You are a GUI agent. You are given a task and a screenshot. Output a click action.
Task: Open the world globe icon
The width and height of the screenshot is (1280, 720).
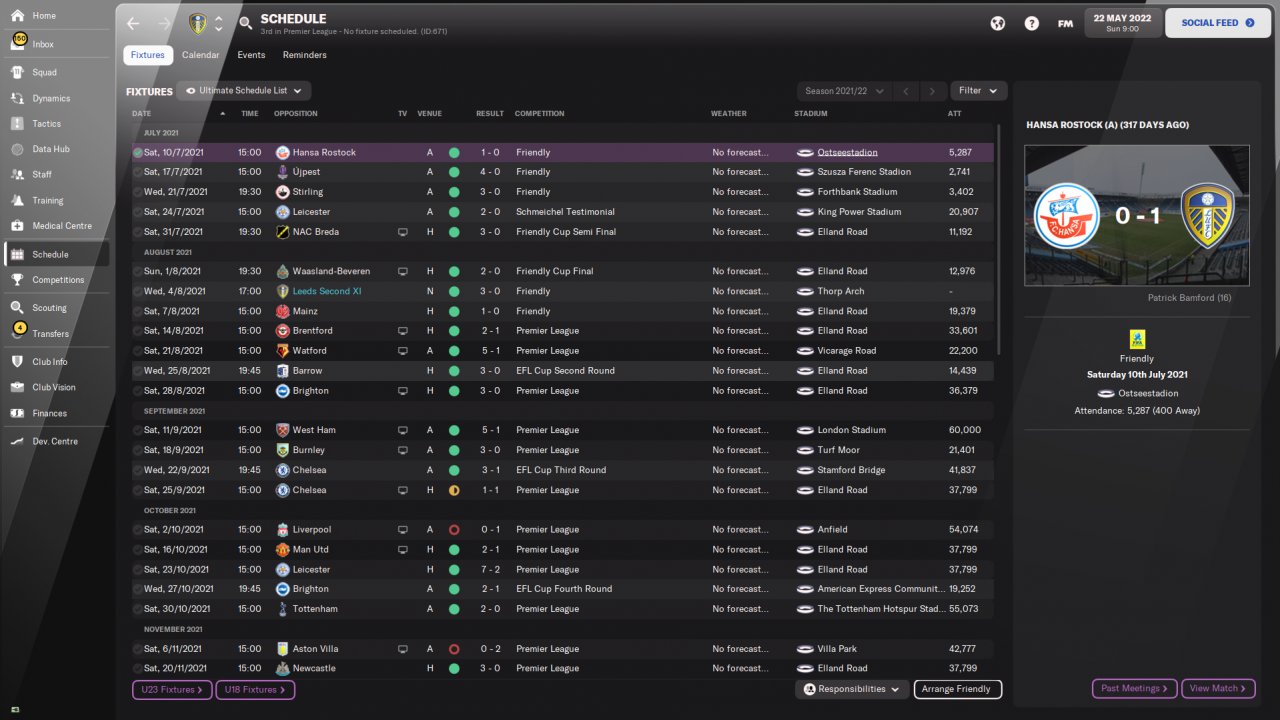[998, 23]
